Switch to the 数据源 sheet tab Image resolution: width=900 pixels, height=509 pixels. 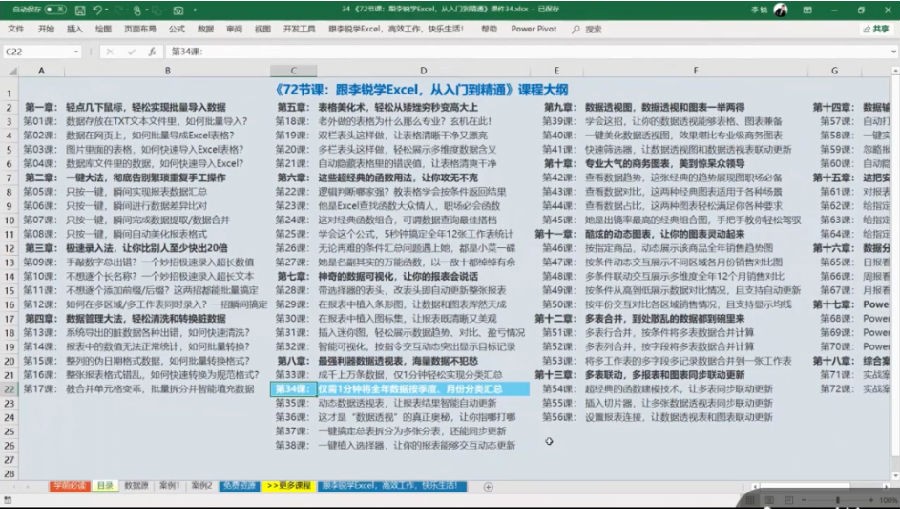137,486
